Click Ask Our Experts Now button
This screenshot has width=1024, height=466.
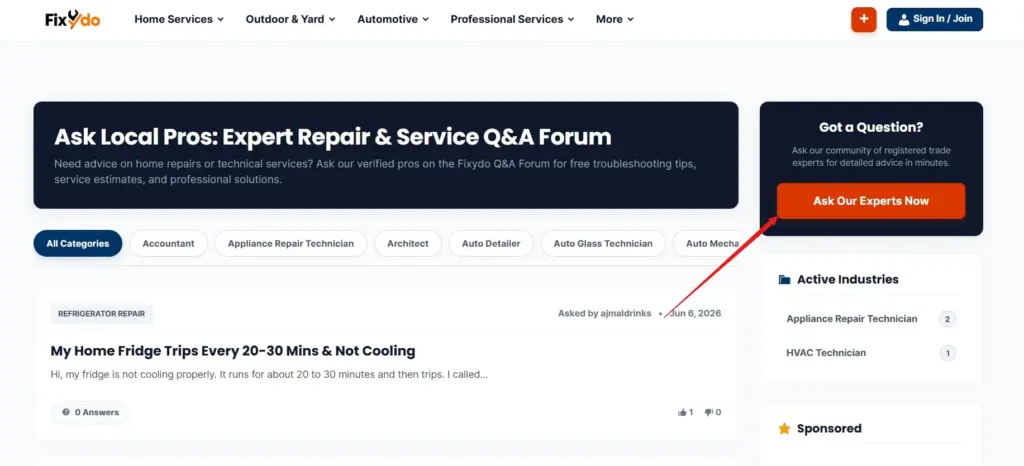[871, 201]
